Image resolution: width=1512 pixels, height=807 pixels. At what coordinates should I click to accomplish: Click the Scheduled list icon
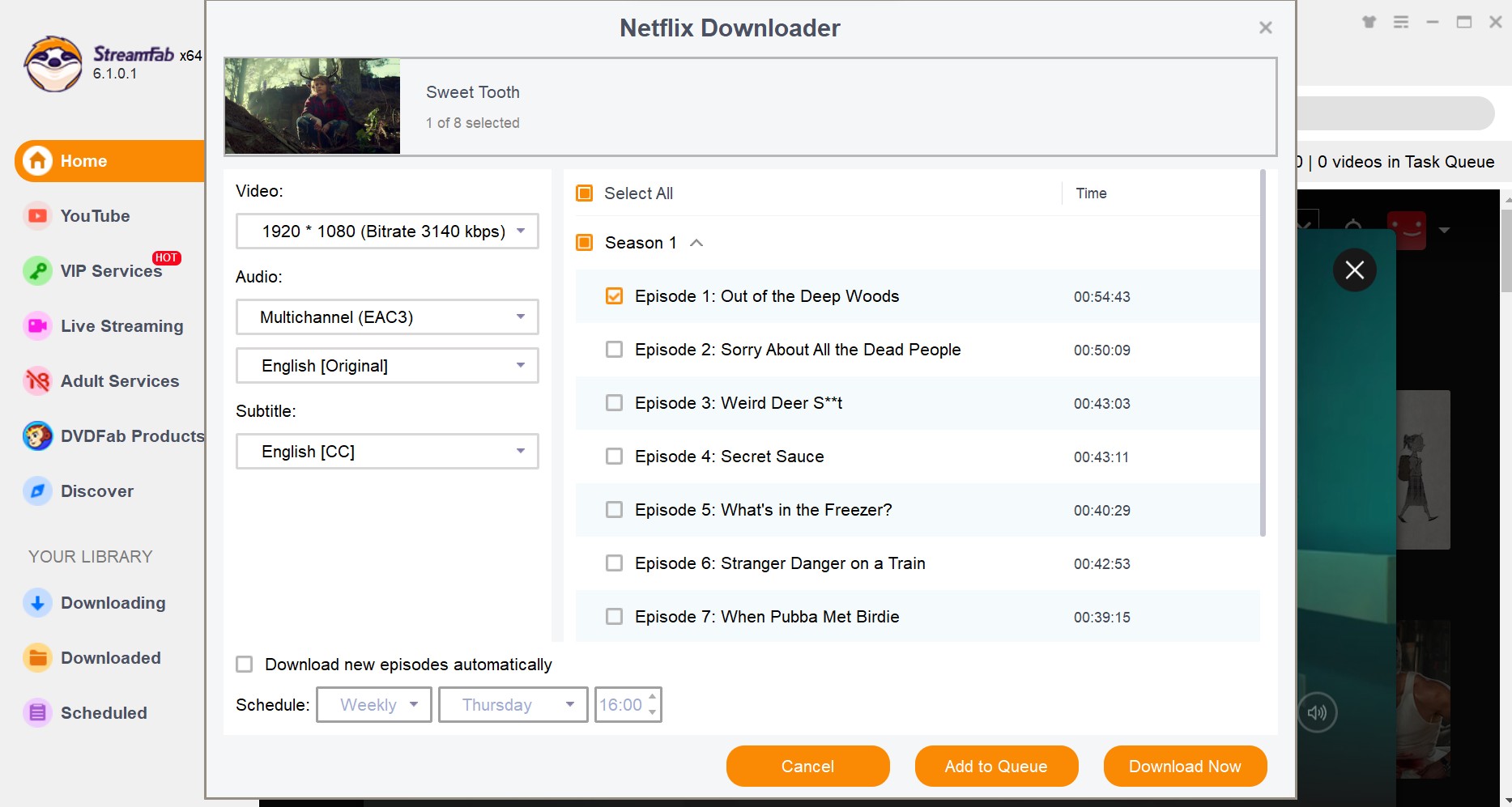coord(37,713)
